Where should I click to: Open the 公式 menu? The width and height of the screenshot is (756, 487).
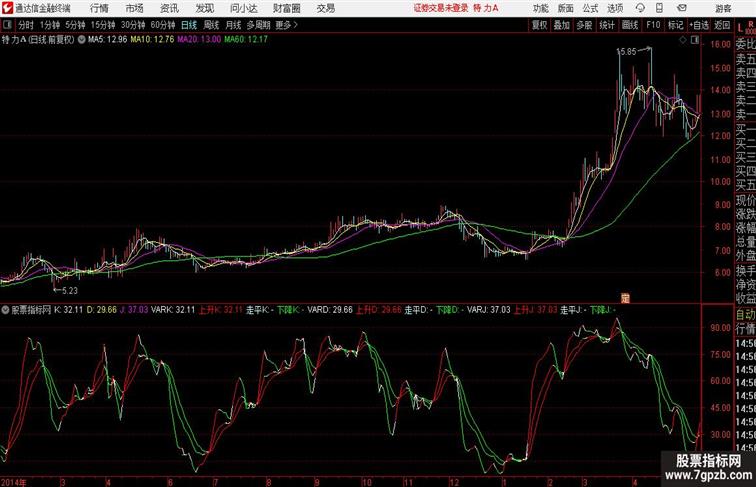pos(590,8)
